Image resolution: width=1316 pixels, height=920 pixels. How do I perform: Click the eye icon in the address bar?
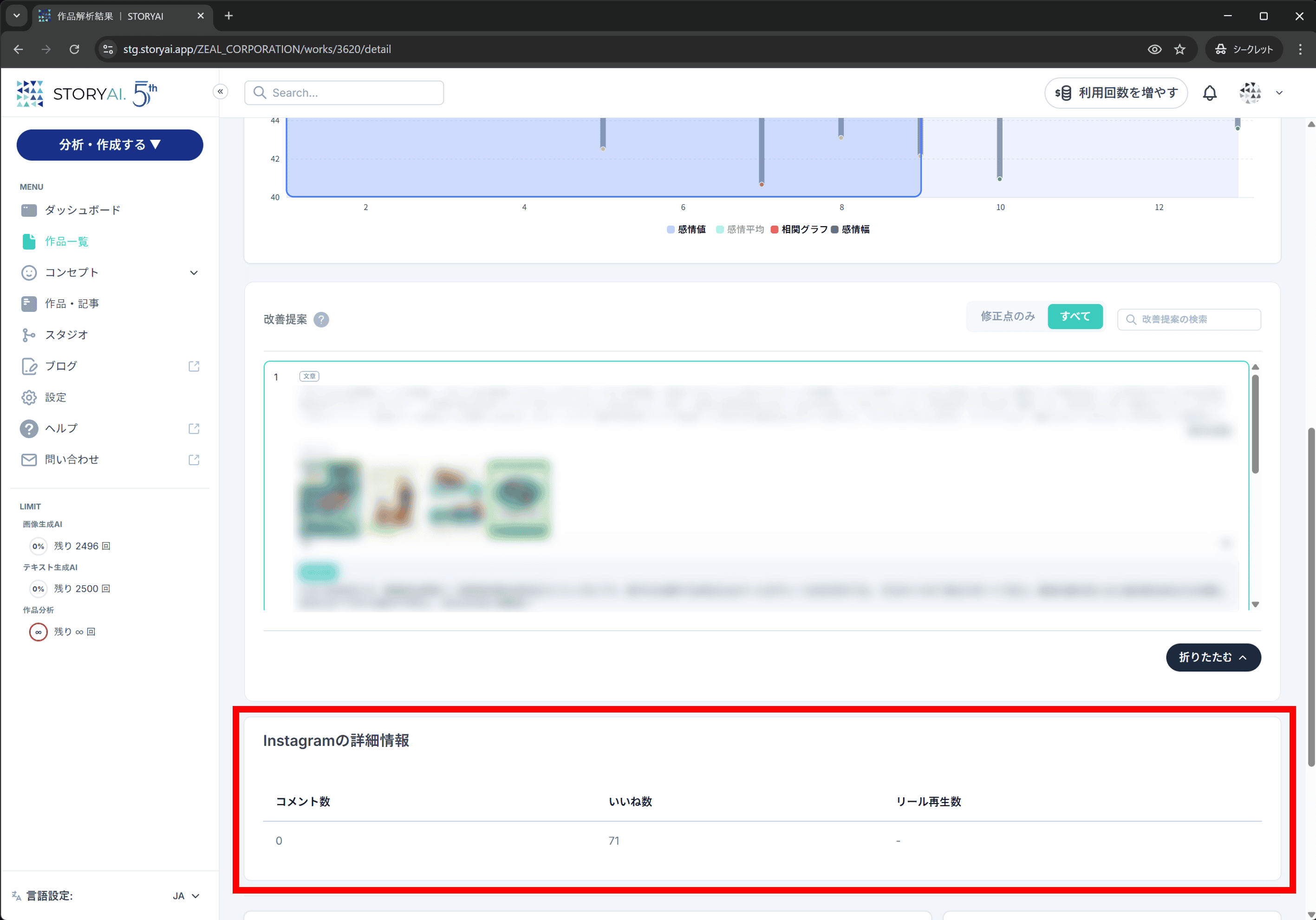(x=1154, y=49)
